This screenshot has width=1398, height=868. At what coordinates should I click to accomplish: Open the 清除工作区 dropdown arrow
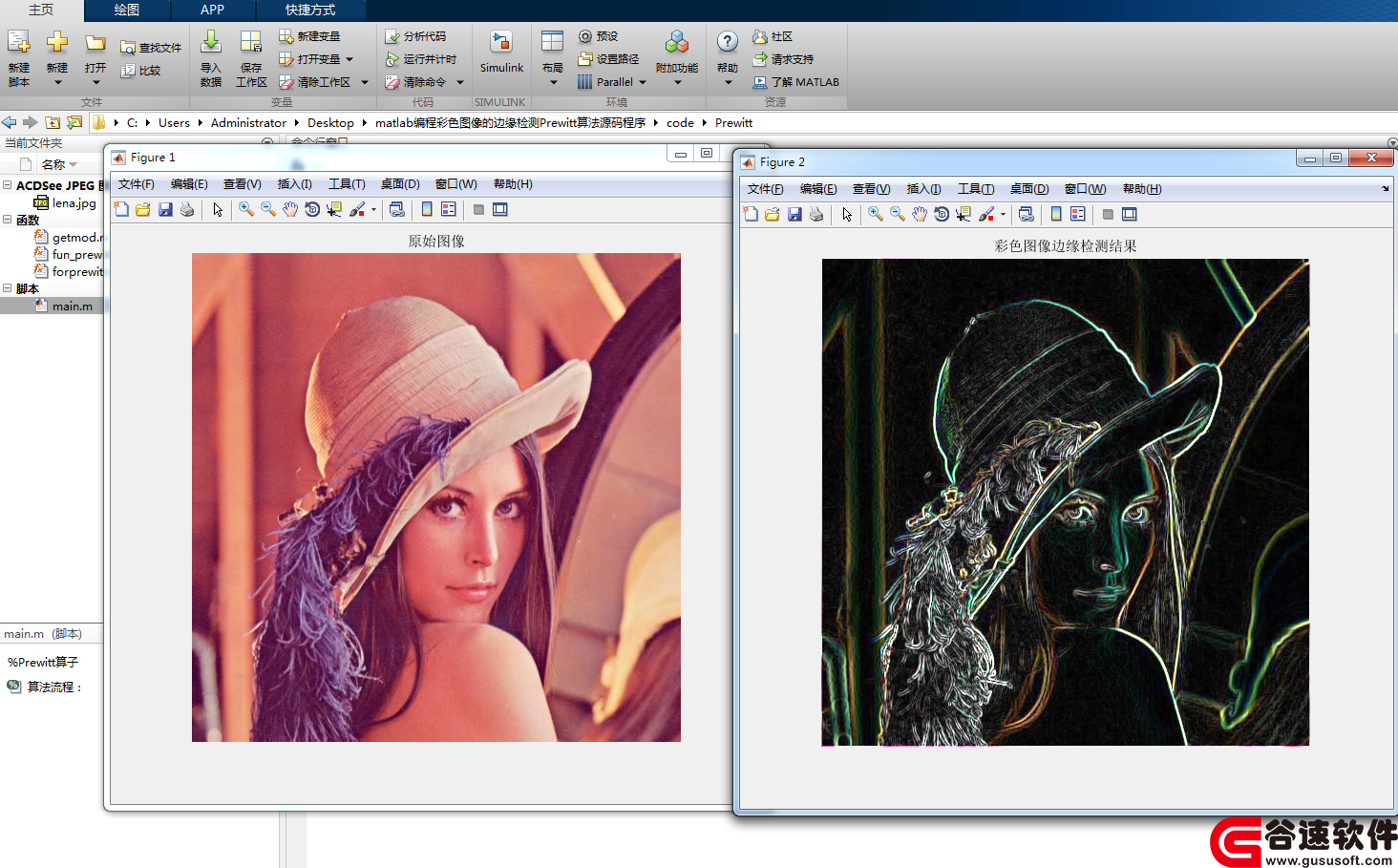point(364,82)
